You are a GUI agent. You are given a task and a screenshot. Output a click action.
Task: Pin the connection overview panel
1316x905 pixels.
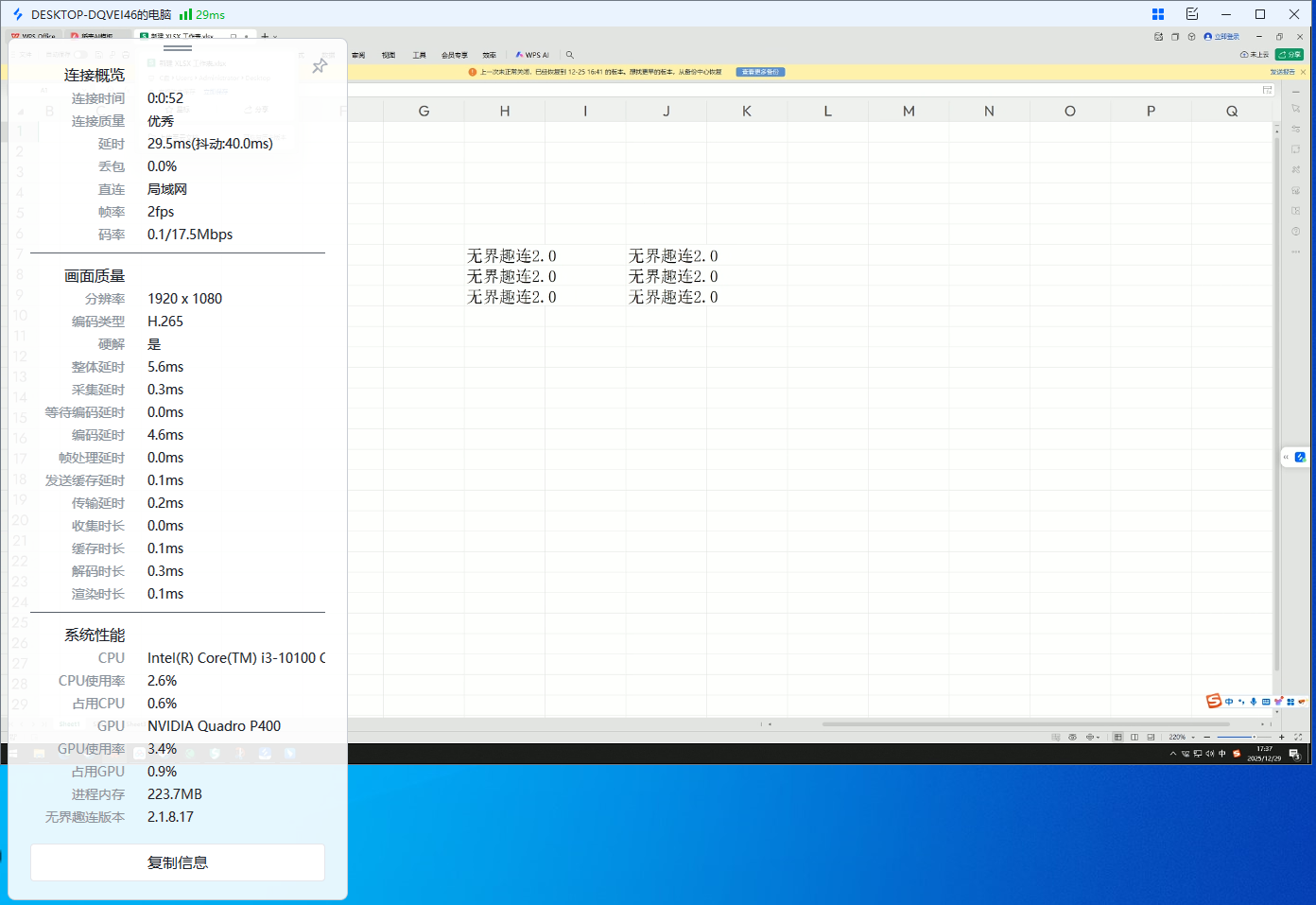[x=320, y=66]
